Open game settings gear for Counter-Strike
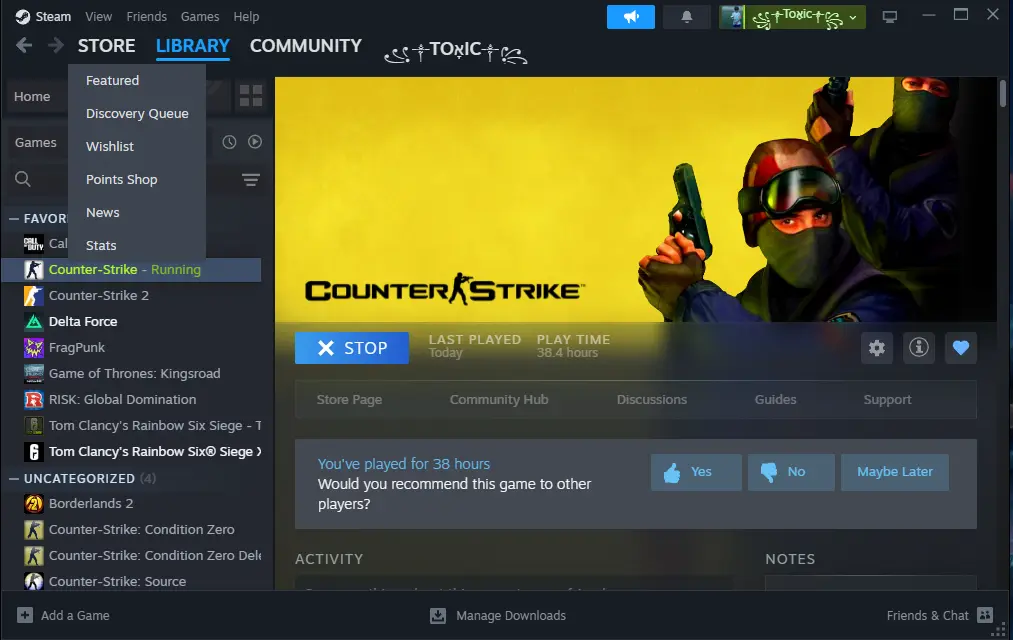This screenshot has width=1013, height=640. 877,348
